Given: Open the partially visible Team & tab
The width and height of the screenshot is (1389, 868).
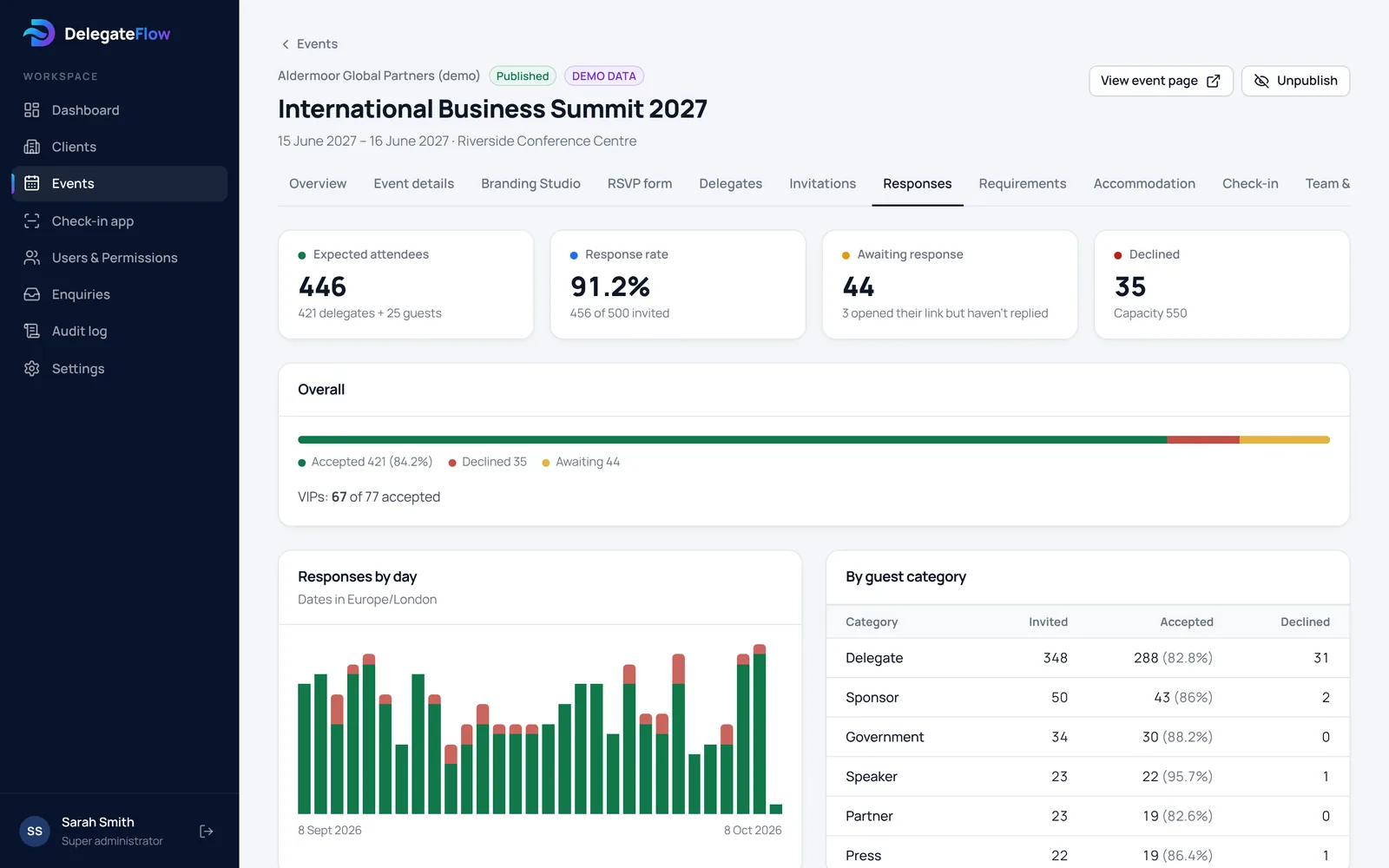Looking at the screenshot, I should (x=1326, y=184).
